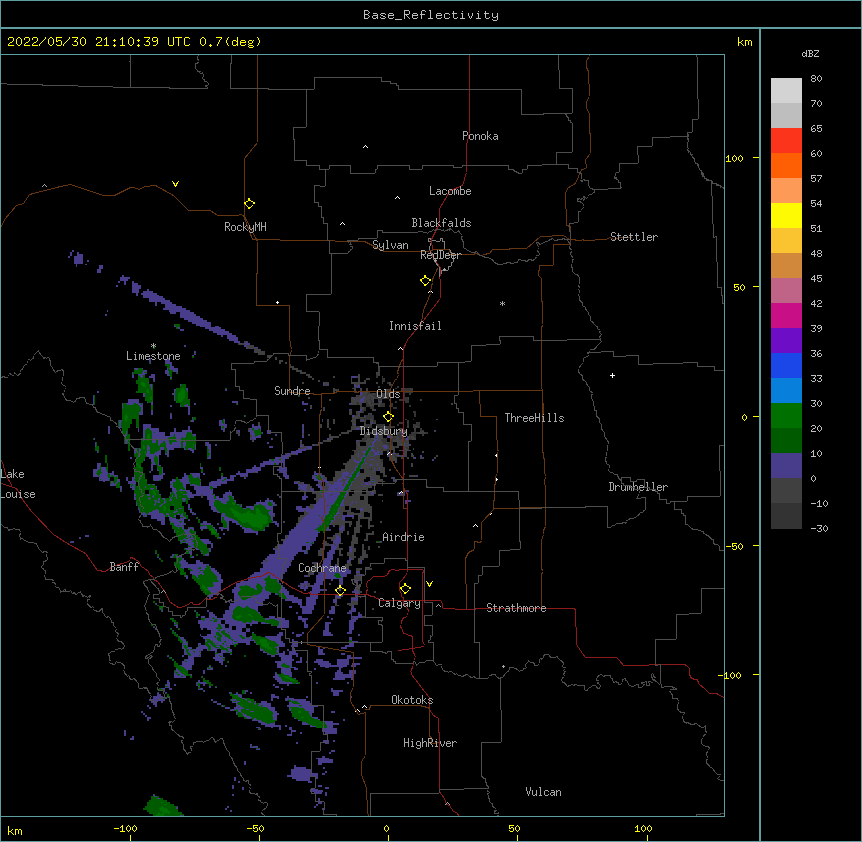This screenshot has width=862, height=842.
Task: Click the Blackfalds city label
Action: (441, 223)
